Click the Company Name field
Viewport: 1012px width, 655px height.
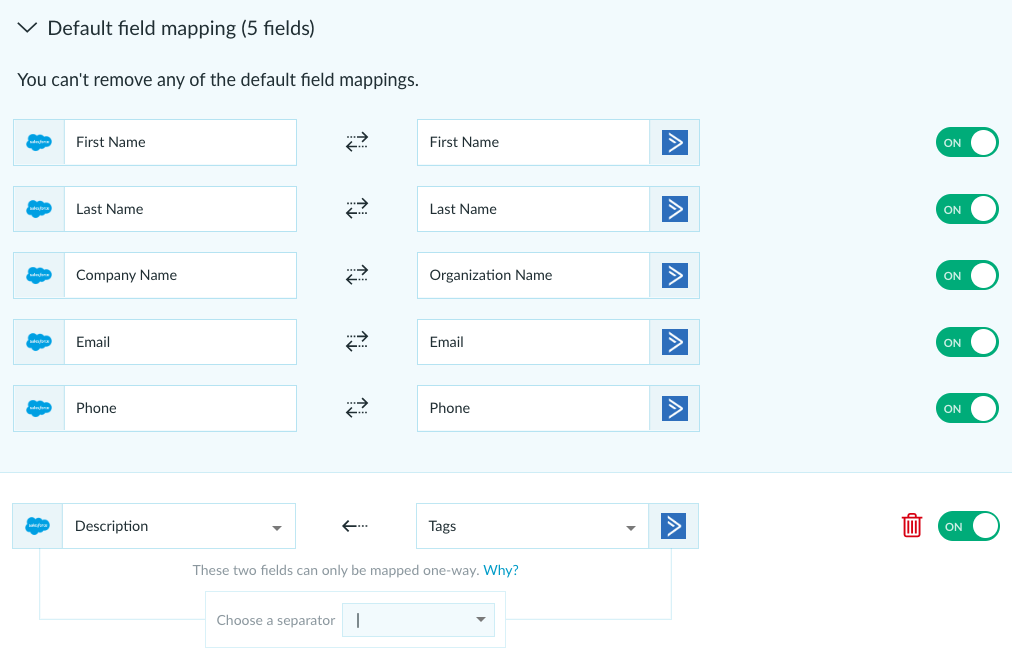tap(180, 276)
